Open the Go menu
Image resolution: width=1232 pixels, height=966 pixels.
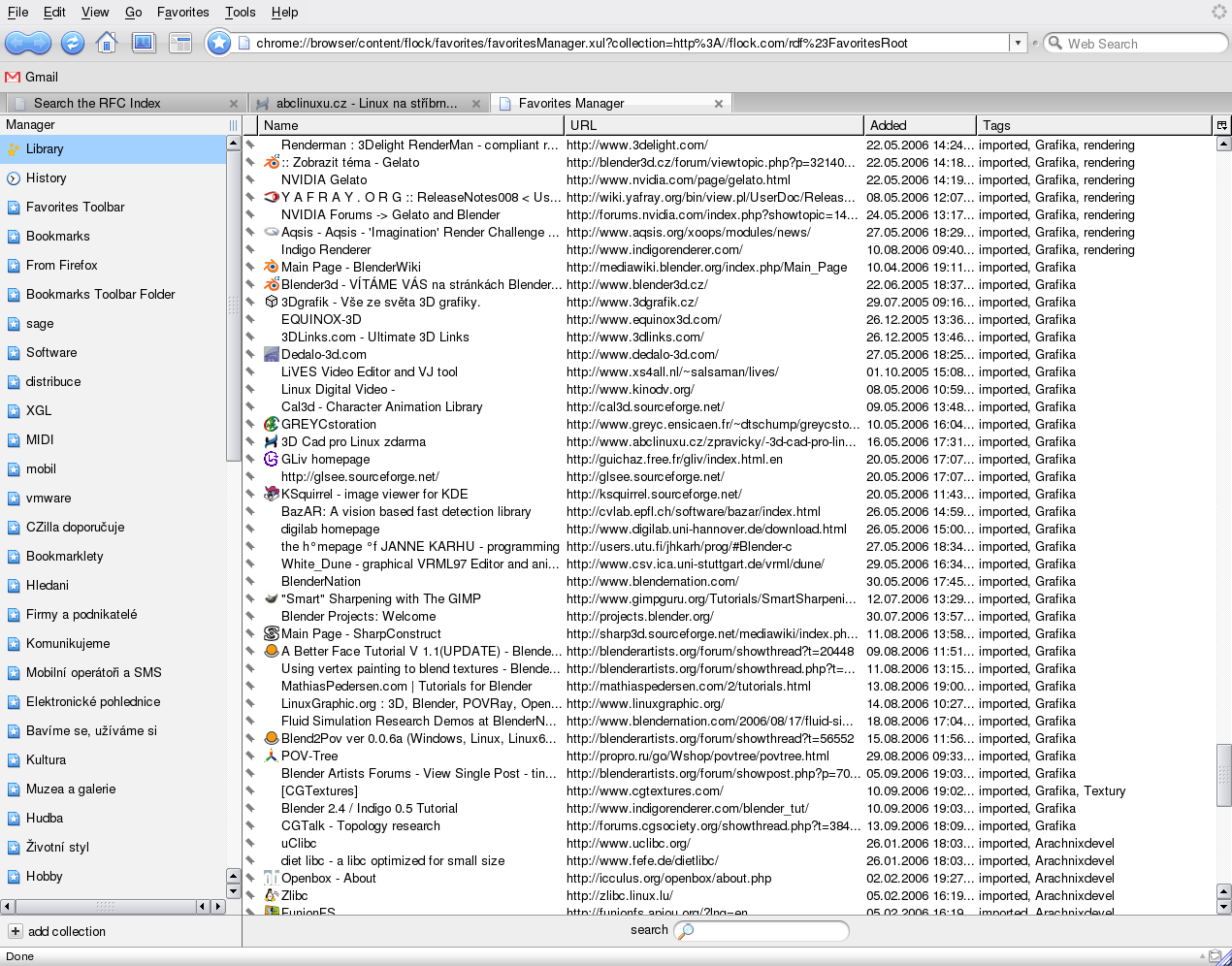pyautogui.click(x=134, y=12)
